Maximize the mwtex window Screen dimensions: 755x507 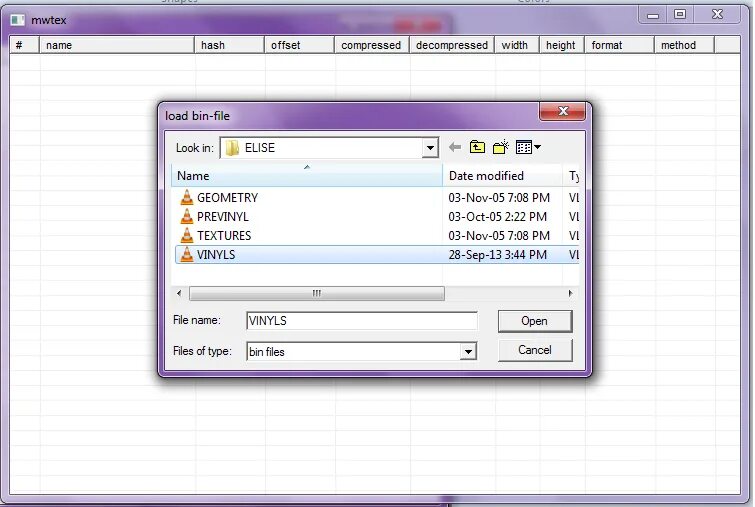coord(680,14)
